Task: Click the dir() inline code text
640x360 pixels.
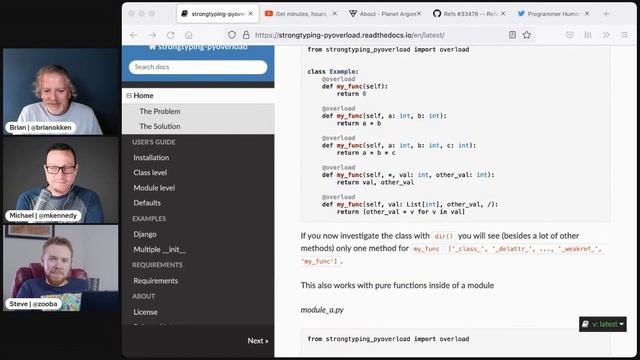Action: (x=444, y=236)
